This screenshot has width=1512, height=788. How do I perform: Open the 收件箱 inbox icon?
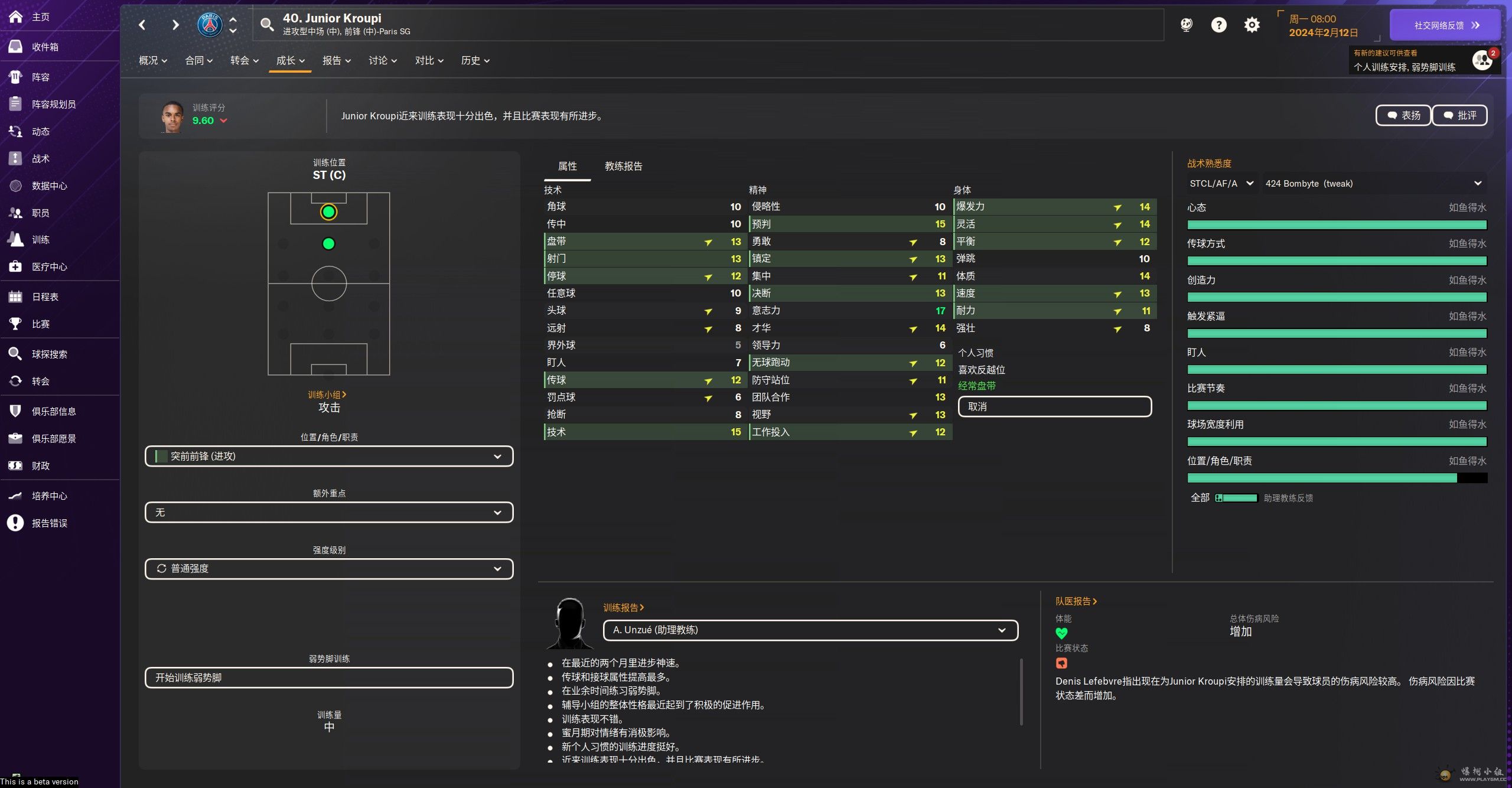(x=16, y=47)
